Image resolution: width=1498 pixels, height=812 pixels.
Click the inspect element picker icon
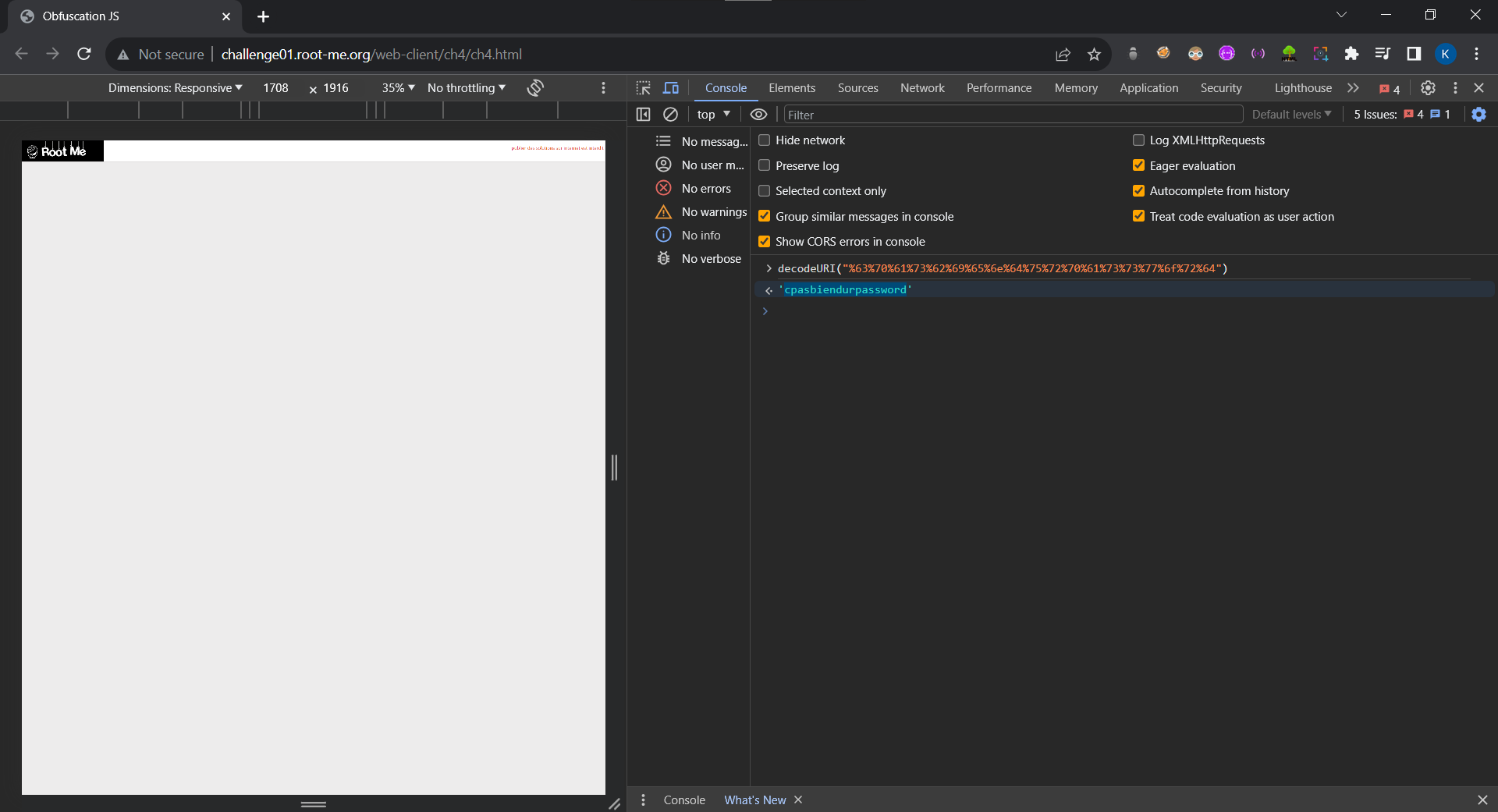(x=643, y=88)
